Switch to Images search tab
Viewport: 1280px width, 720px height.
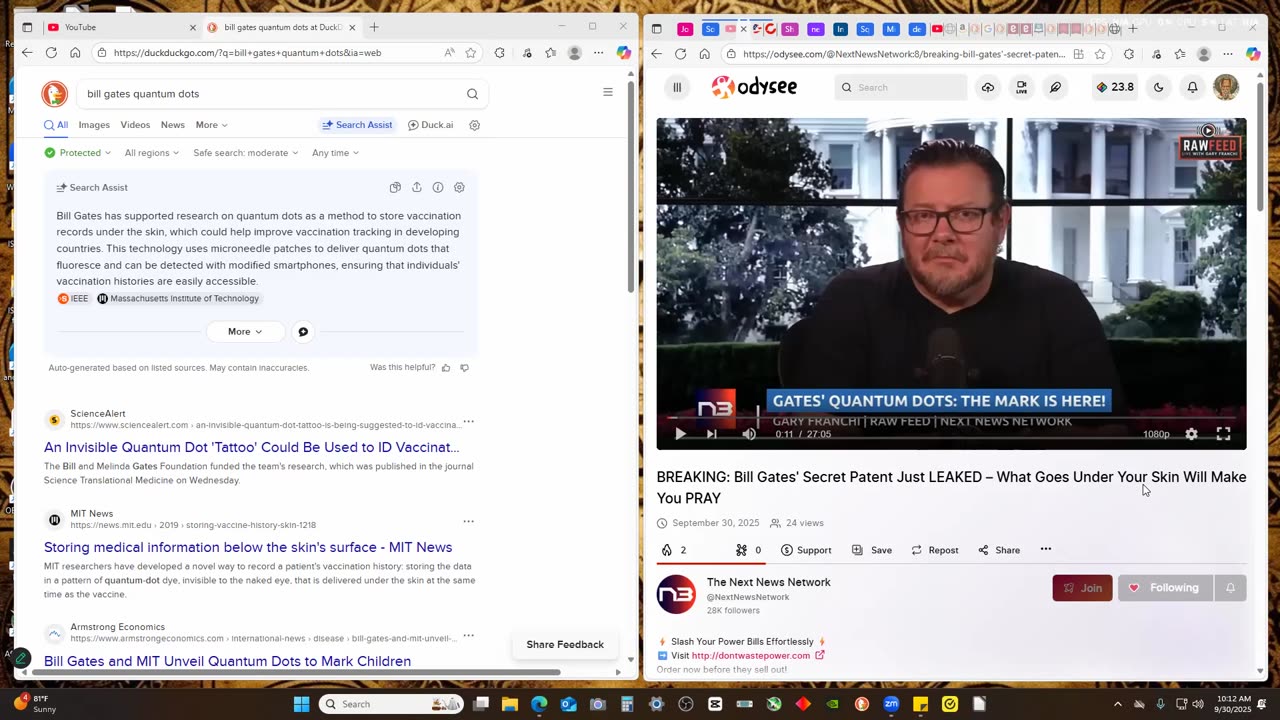point(94,125)
